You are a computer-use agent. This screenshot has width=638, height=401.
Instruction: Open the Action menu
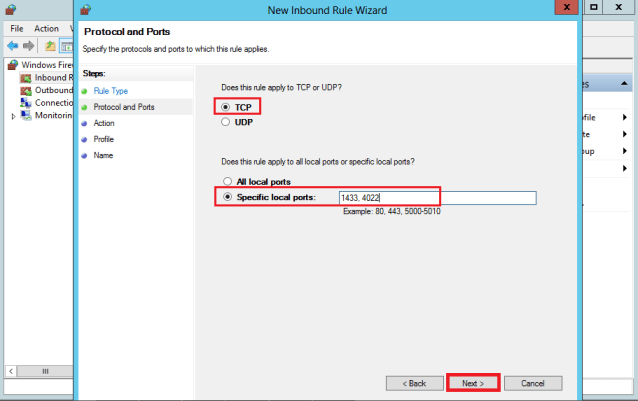[46, 28]
